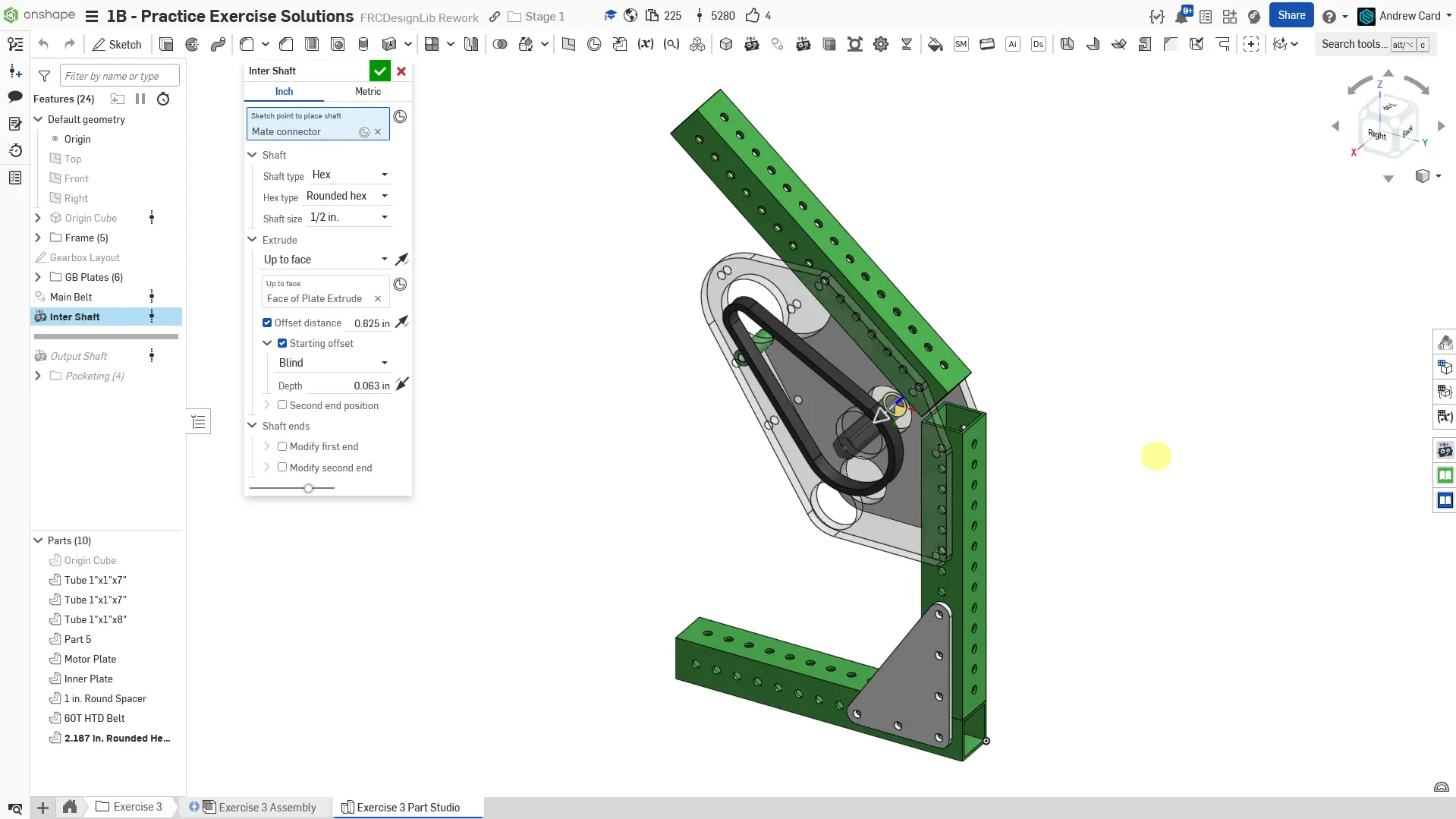Click the filter funnel icon
The height and width of the screenshot is (819, 1456).
coord(45,77)
